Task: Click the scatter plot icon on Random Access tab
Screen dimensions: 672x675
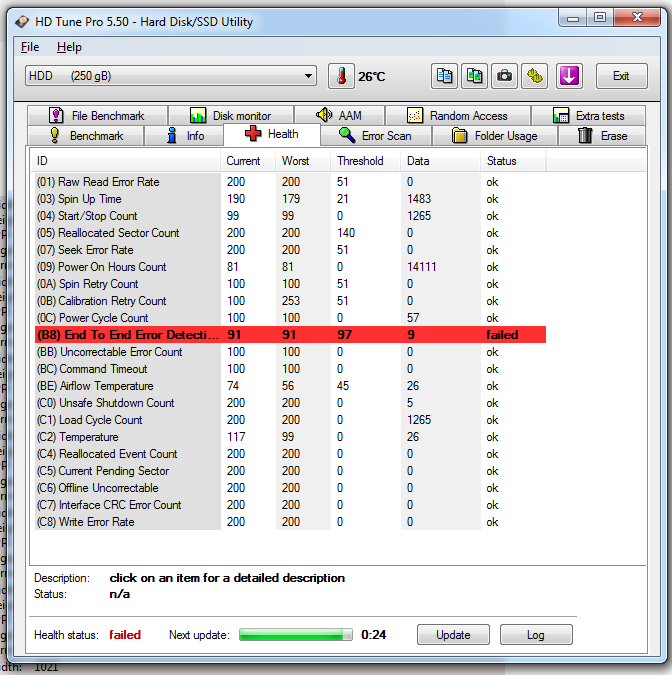Action: coord(415,115)
